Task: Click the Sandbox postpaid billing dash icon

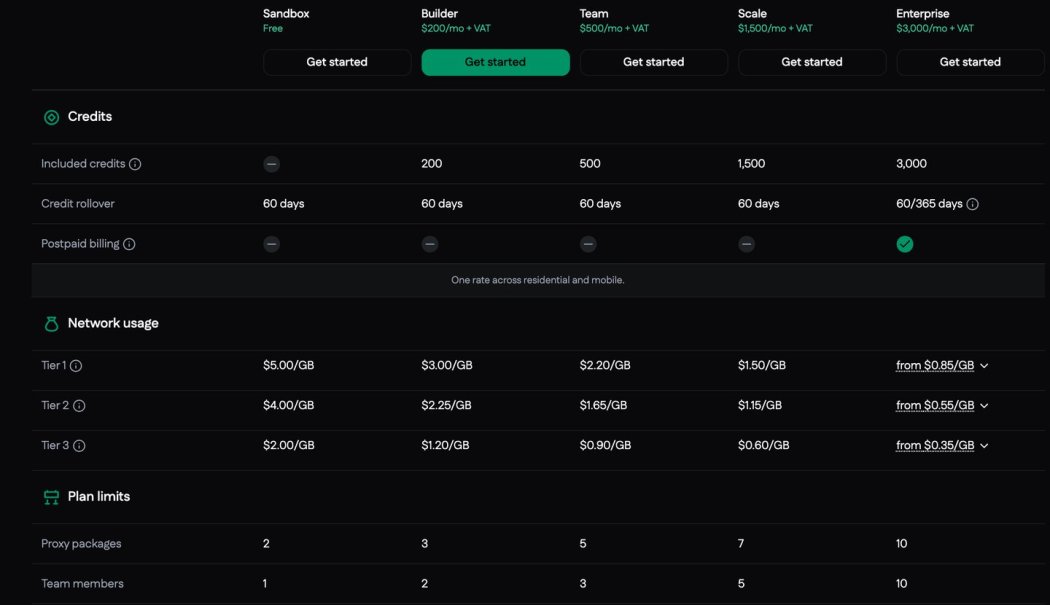Action: coord(271,245)
